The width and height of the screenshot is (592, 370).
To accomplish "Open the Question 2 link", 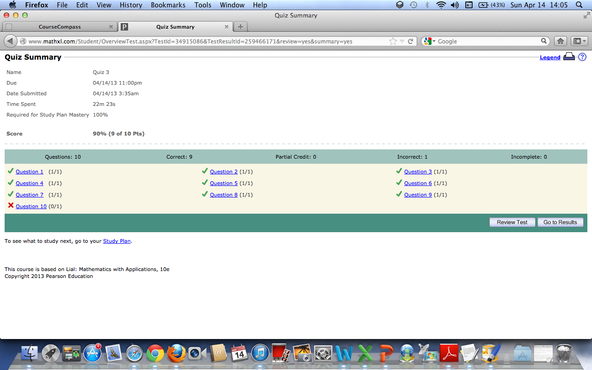I will 224,172.
